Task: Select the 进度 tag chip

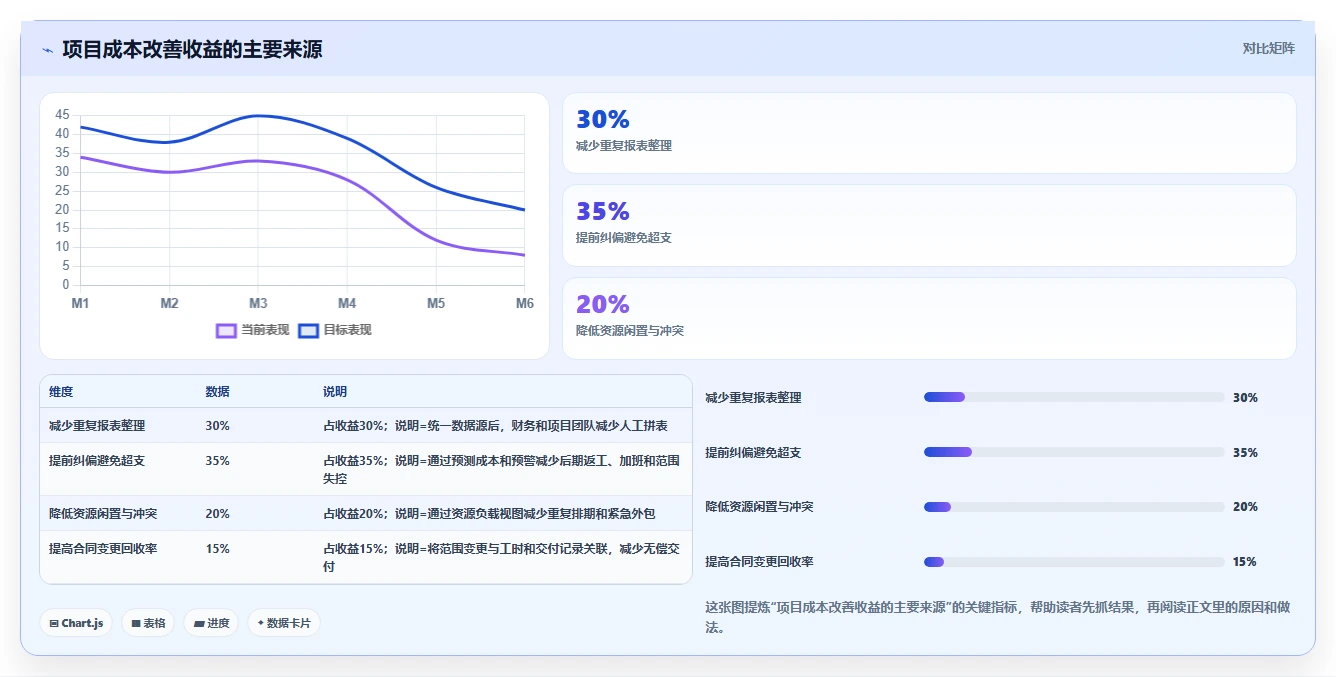Action: pyautogui.click(x=211, y=623)
